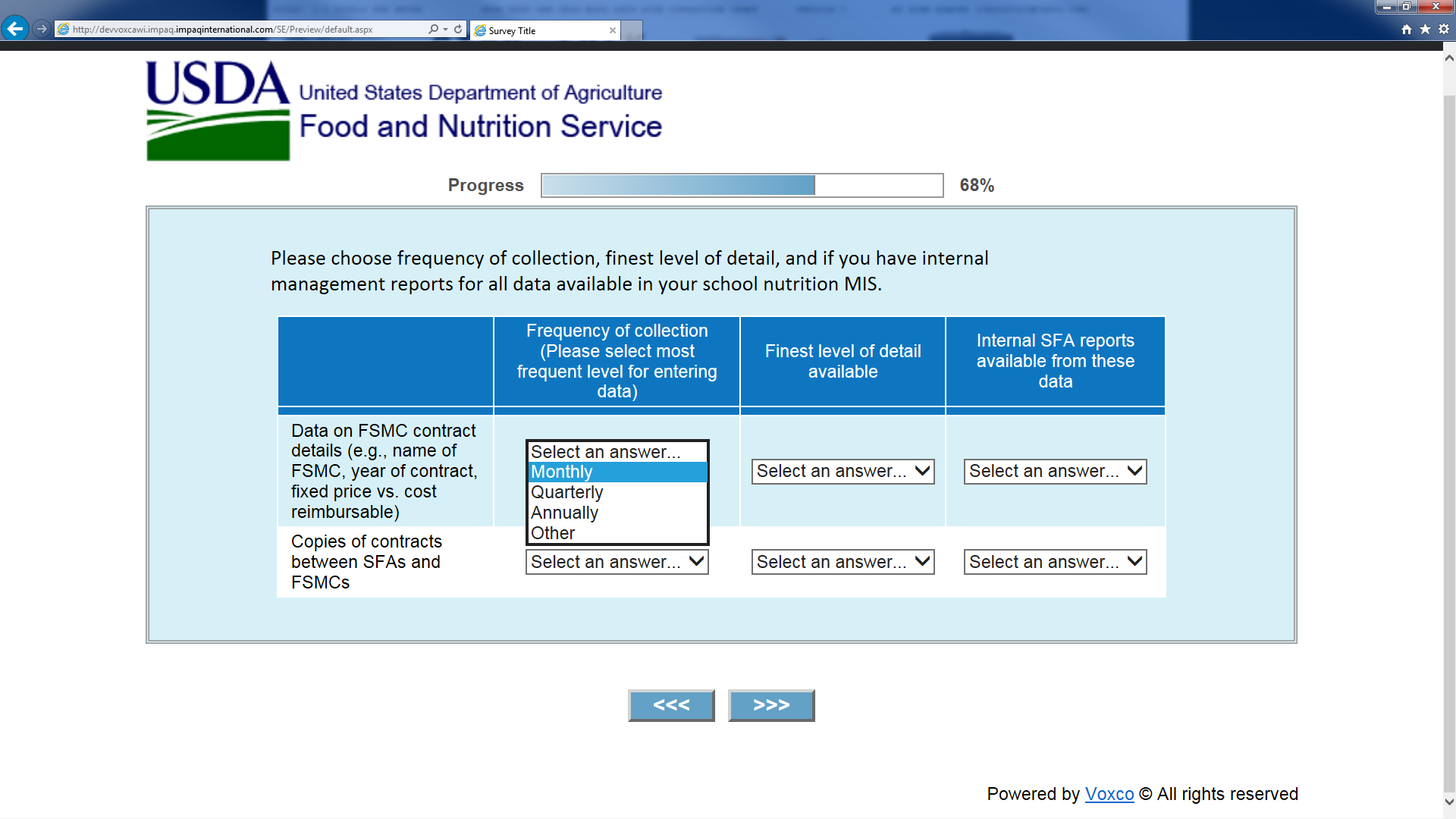Viewport: 1456px width, 819px height.
Task: Click the browser back arrow button
Action: (15, 29)
